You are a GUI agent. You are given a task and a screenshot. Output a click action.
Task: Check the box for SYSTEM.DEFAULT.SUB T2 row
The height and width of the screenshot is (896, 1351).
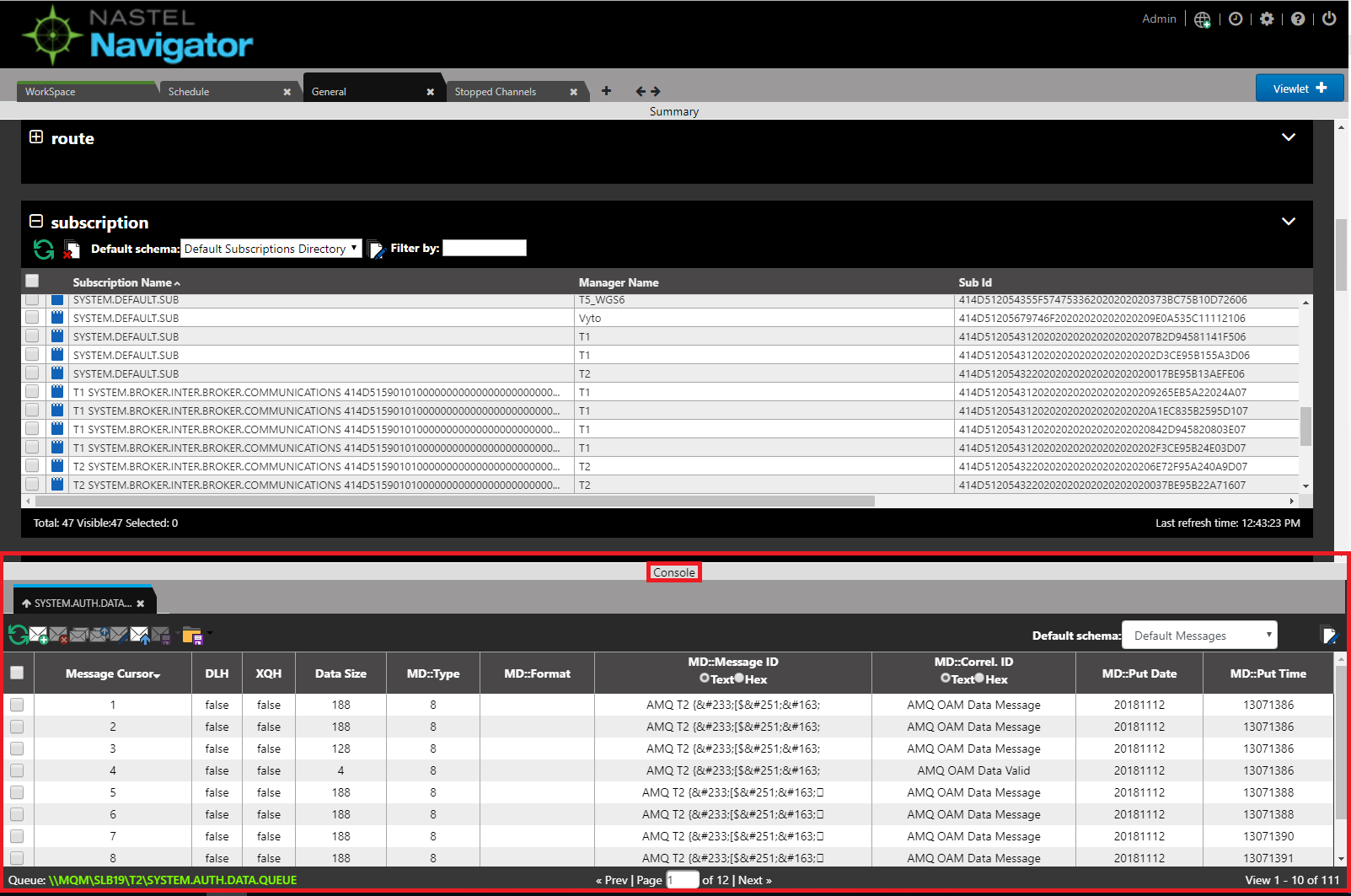(x=32, y=373)
